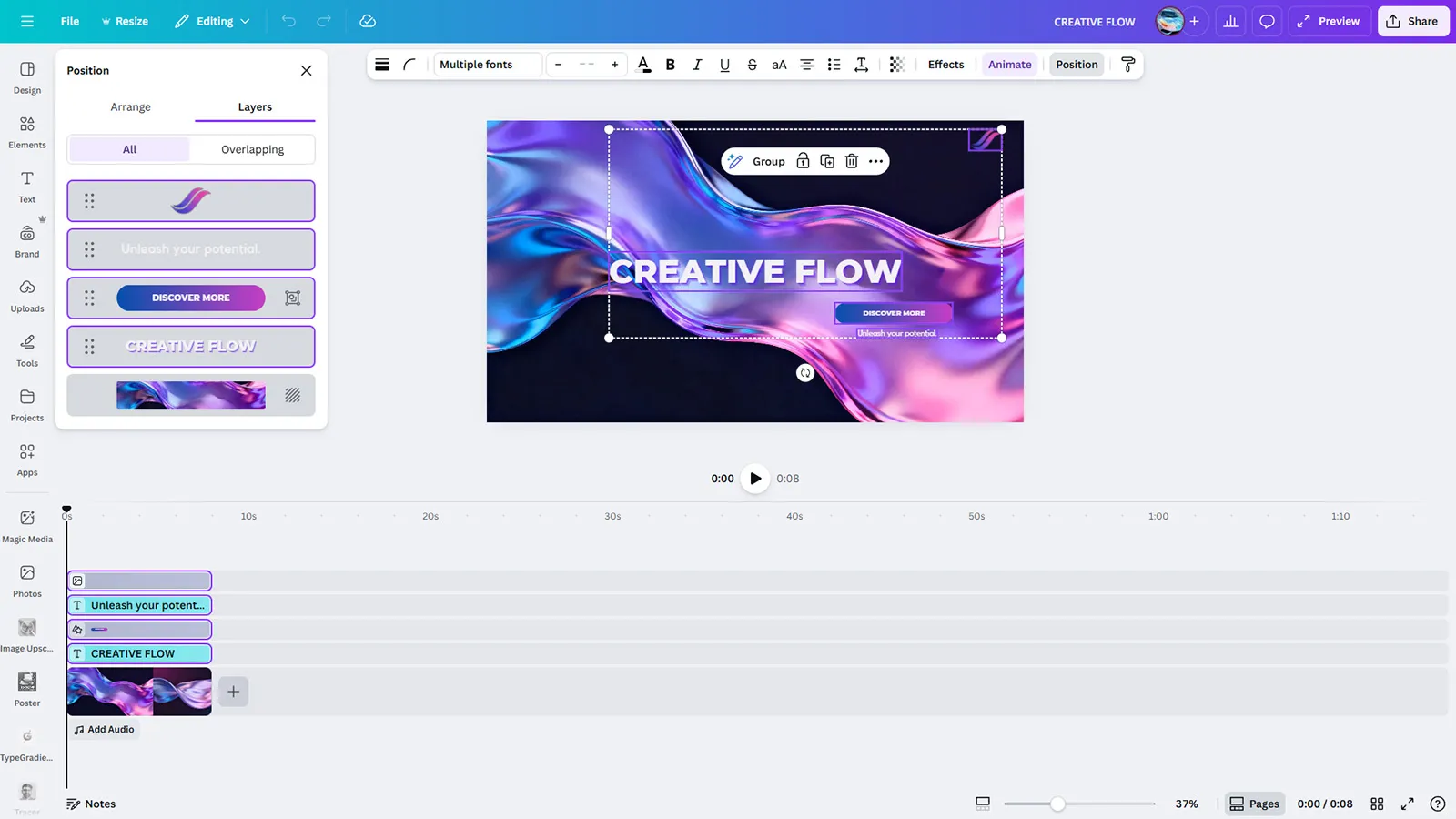Toggle bold formatting
The height and width of the screenshot is (819, 1456).
[x=671, y=65]
